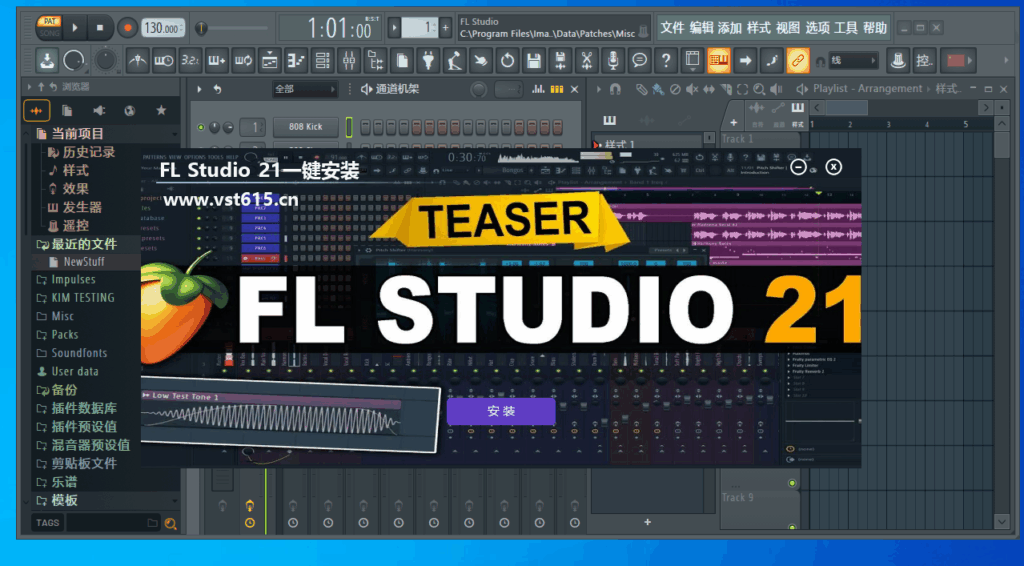This screenshot has height=566, width=1024.
Task: Click the TAGS button
Action: pos(48,523)
